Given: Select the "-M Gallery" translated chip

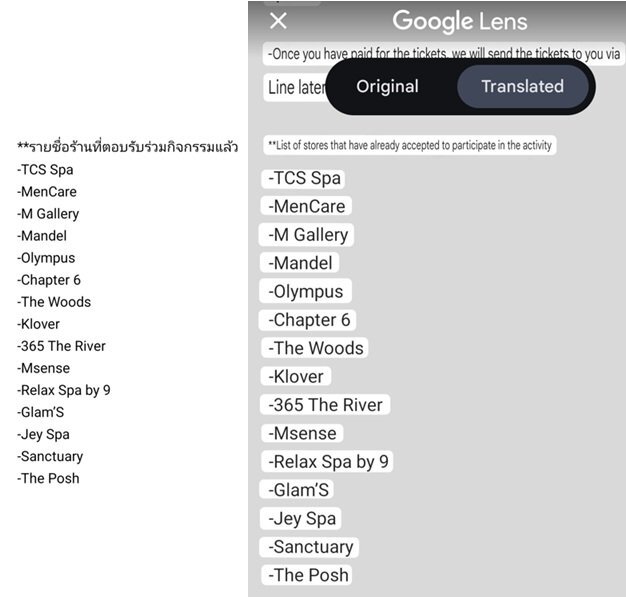Looking at the screenshot, I should 307,235.
